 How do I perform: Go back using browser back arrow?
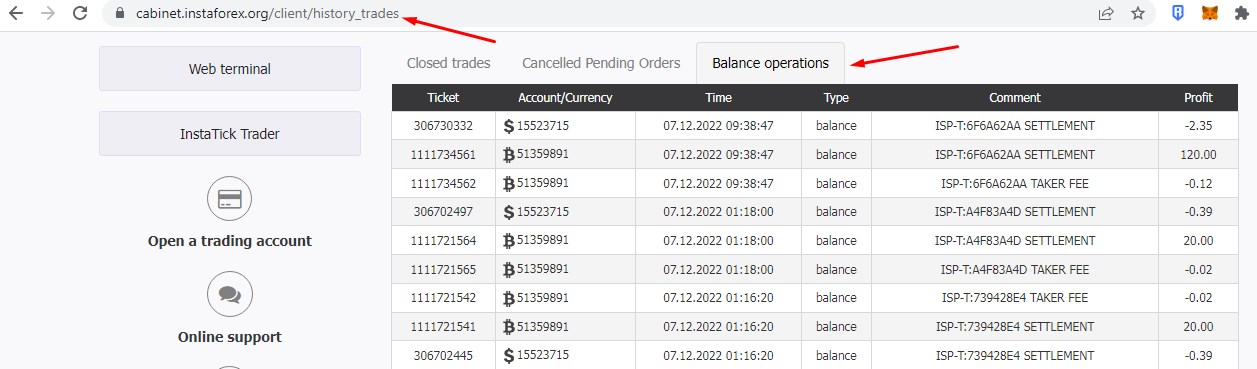[x=15, y=14]
